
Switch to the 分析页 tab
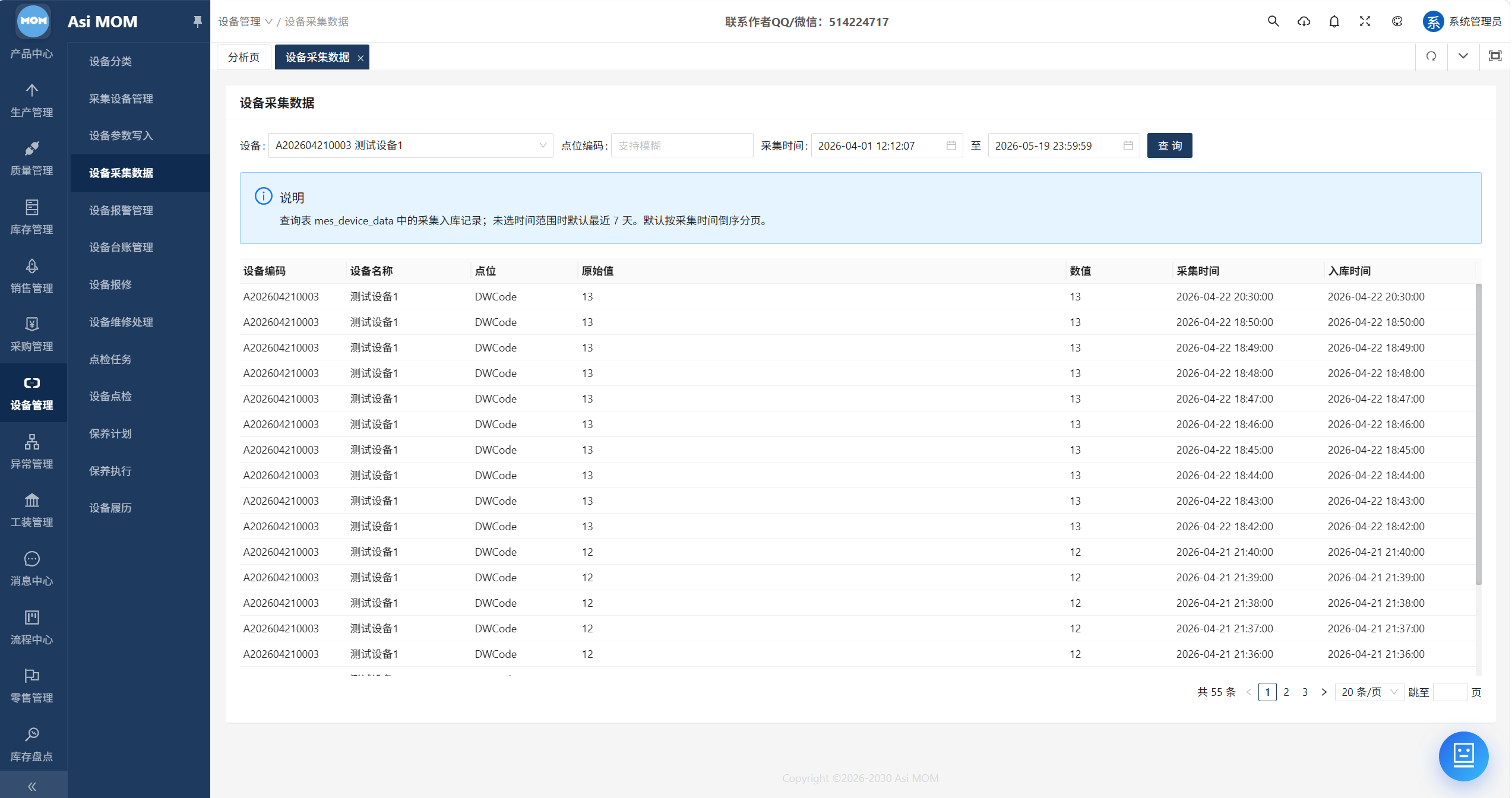pyautogui.click(x=244, y=57)
